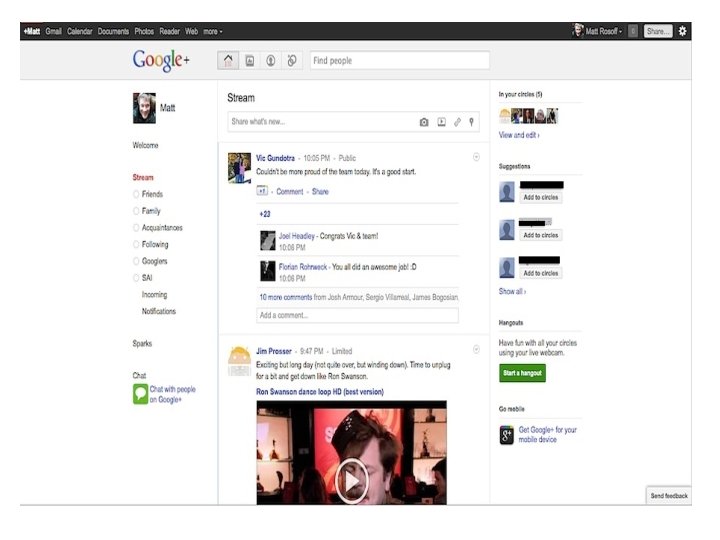Open Matt Rosoff account dropdown

point(604,31)
